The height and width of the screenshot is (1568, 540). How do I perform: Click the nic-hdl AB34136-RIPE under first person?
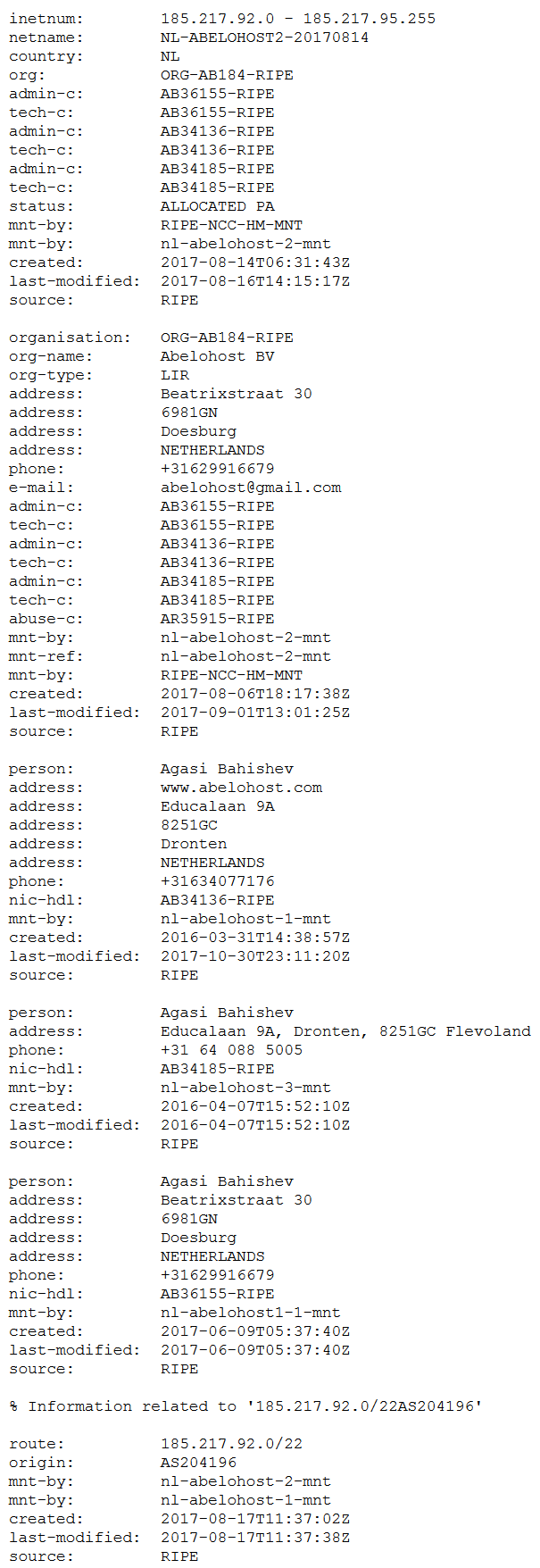point(218,900)
